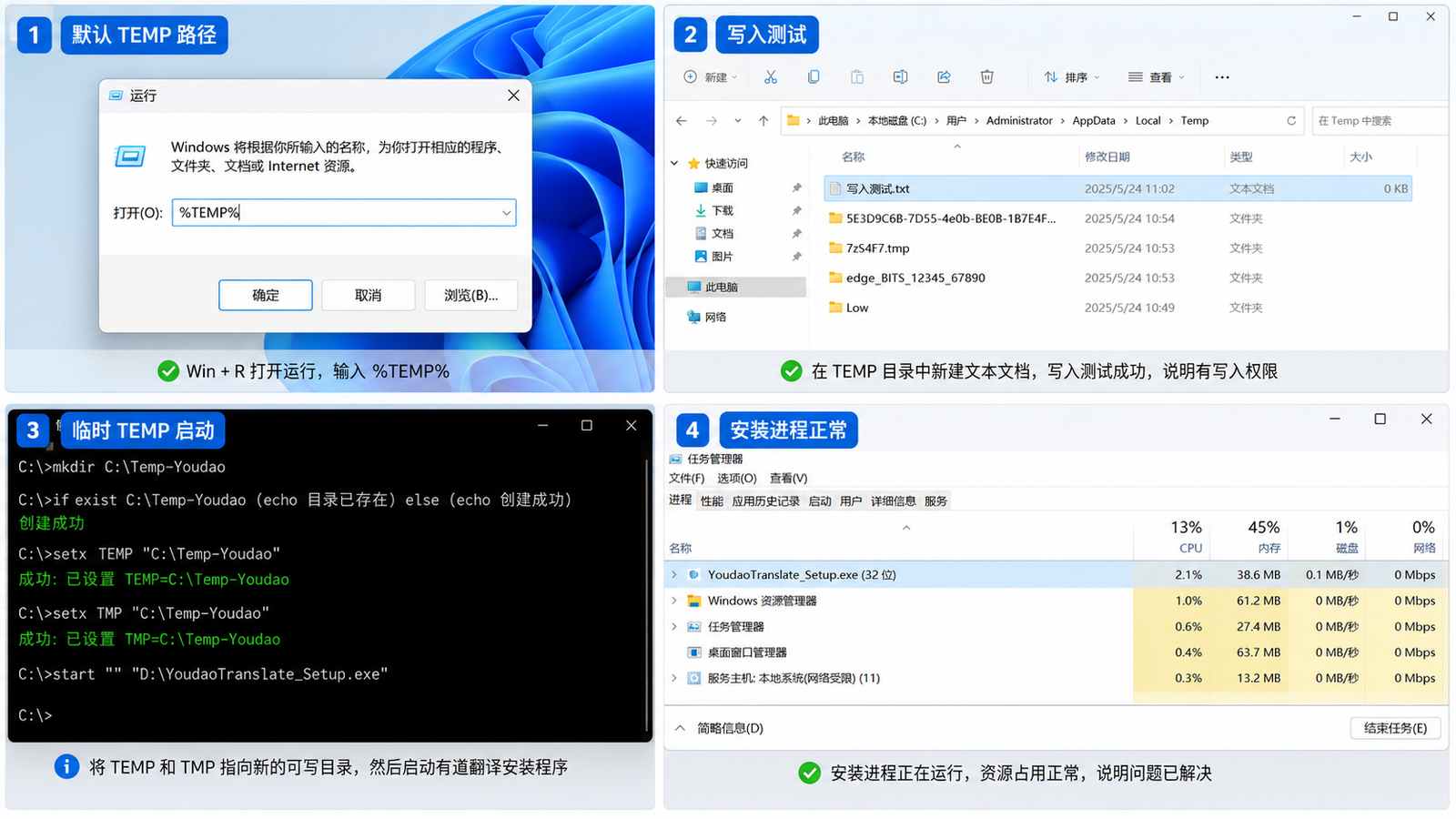The image size is (1456, 819).
Task: Expand the Windows 资源管理器 process row
Action: click(x=674, y=601)
